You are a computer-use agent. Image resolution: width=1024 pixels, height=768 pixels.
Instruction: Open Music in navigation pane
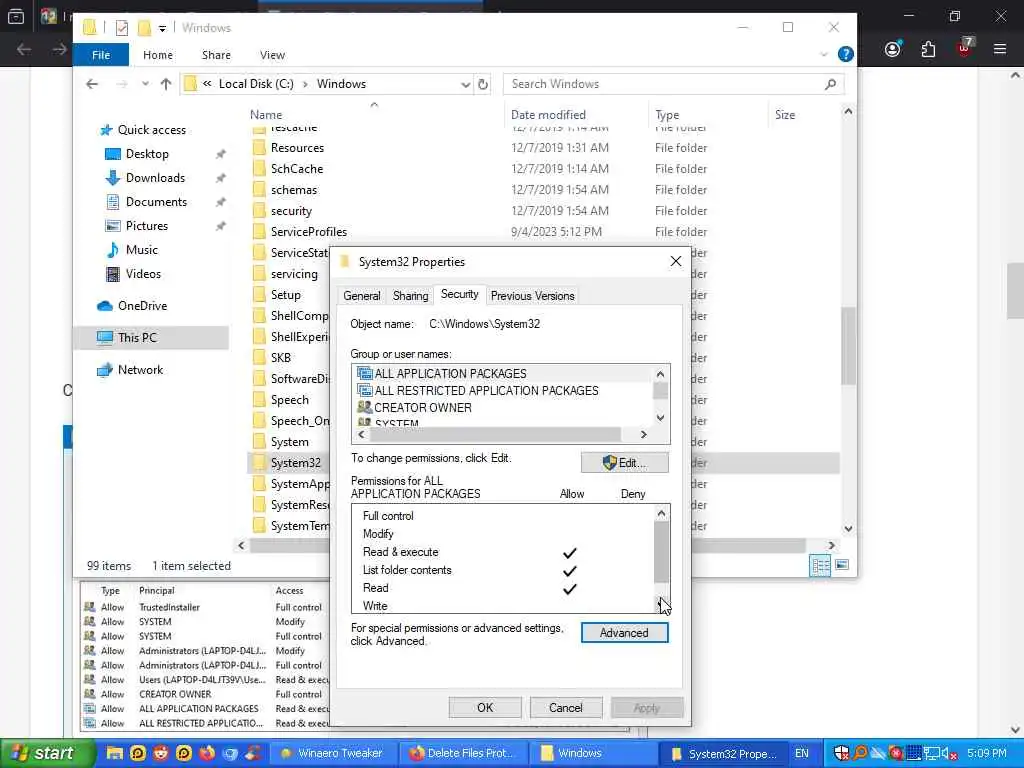point(141,250)
